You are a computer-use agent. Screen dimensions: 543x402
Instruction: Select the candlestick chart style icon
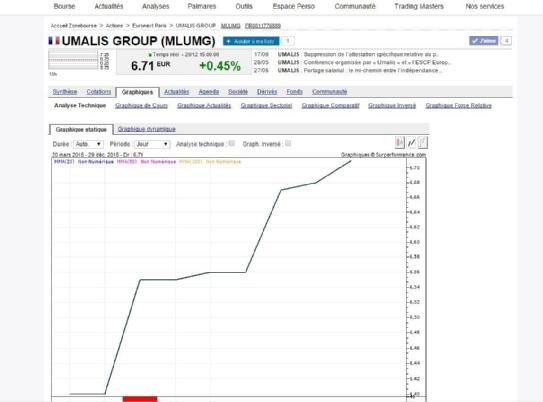click(x=400, y=142)
